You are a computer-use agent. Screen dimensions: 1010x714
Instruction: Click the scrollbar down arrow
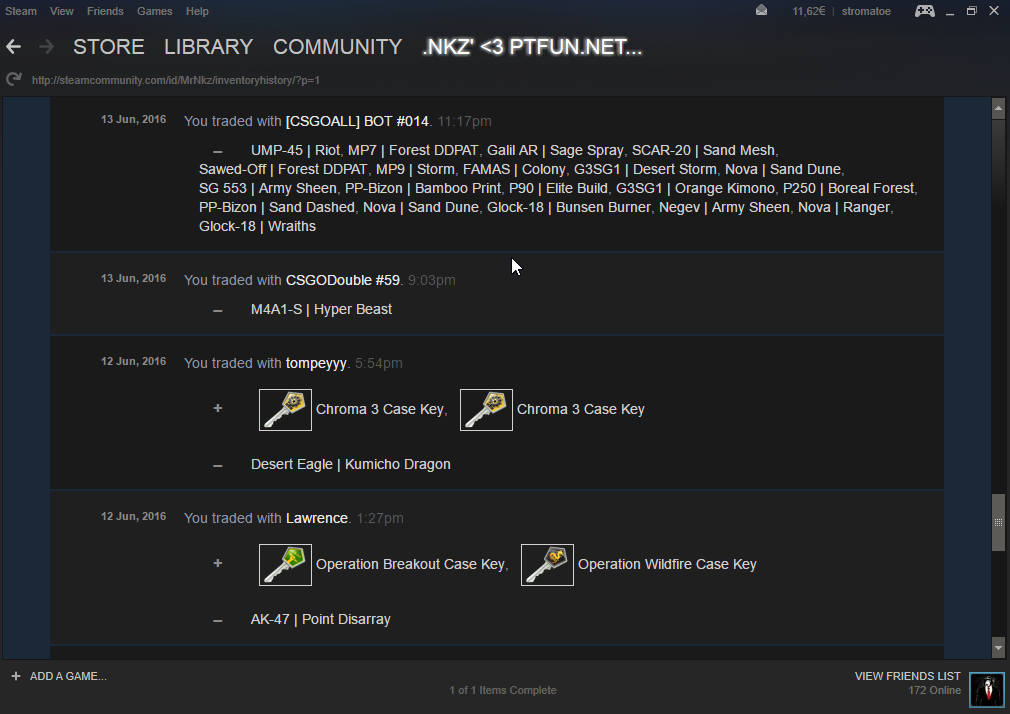997,646
